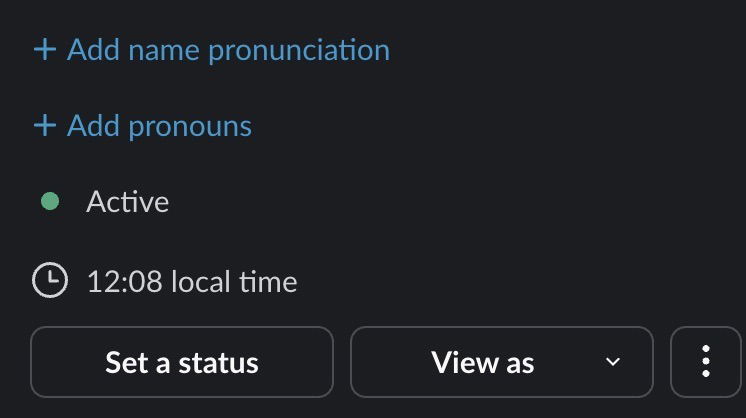Click the 'Set a status' label text
746x418 pixels.
coord(182,362)
